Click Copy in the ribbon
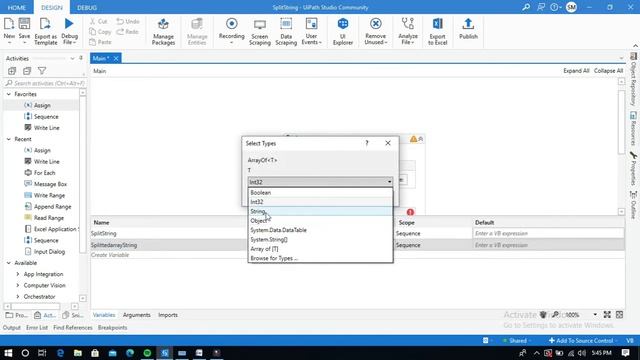 pos(100,31)
